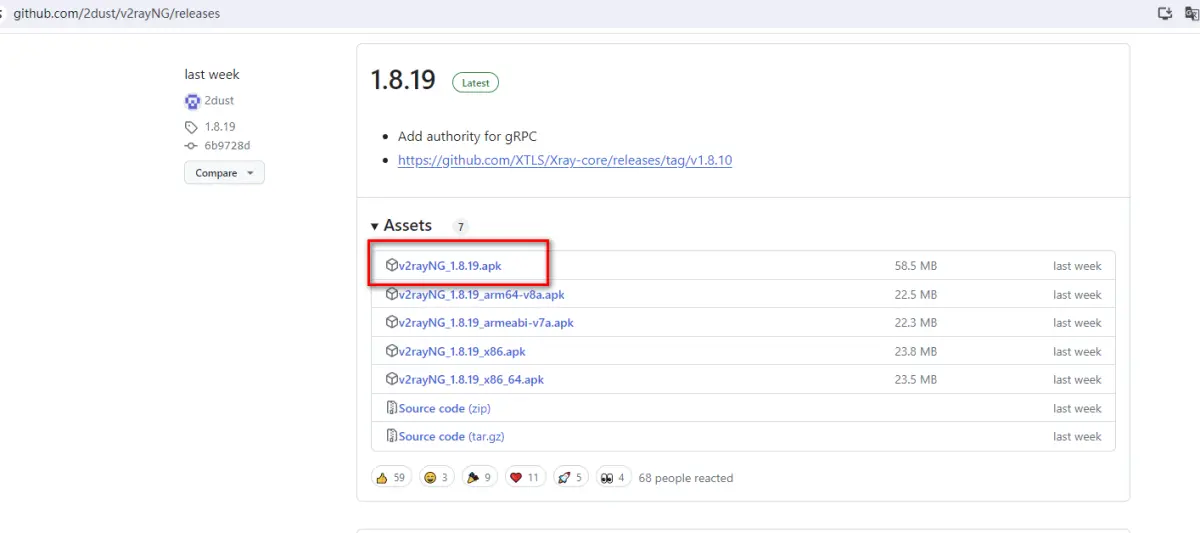Add a thumbs up reaction (59)

point(390,478)
